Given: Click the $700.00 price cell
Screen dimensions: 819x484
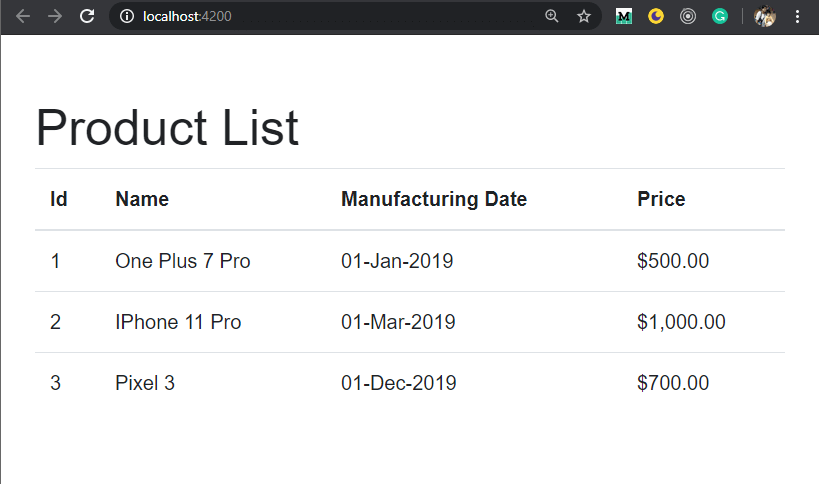Looking at the screenshot, I should tap(673, 383).
